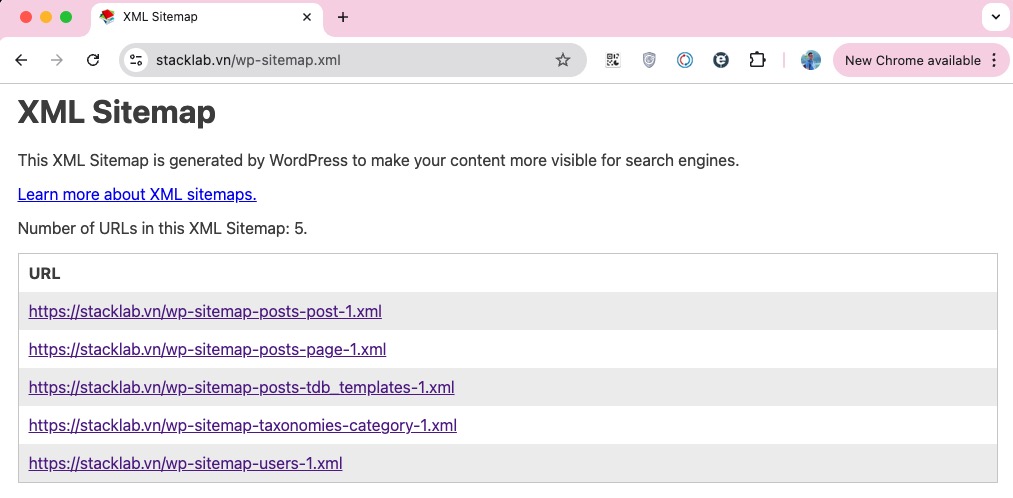Open the wp-sitemap-posts-tdb_templates-1.xml link
The width and height of the screenshot is (1013, 498).
pyautogui.click(x=242, y=388)
